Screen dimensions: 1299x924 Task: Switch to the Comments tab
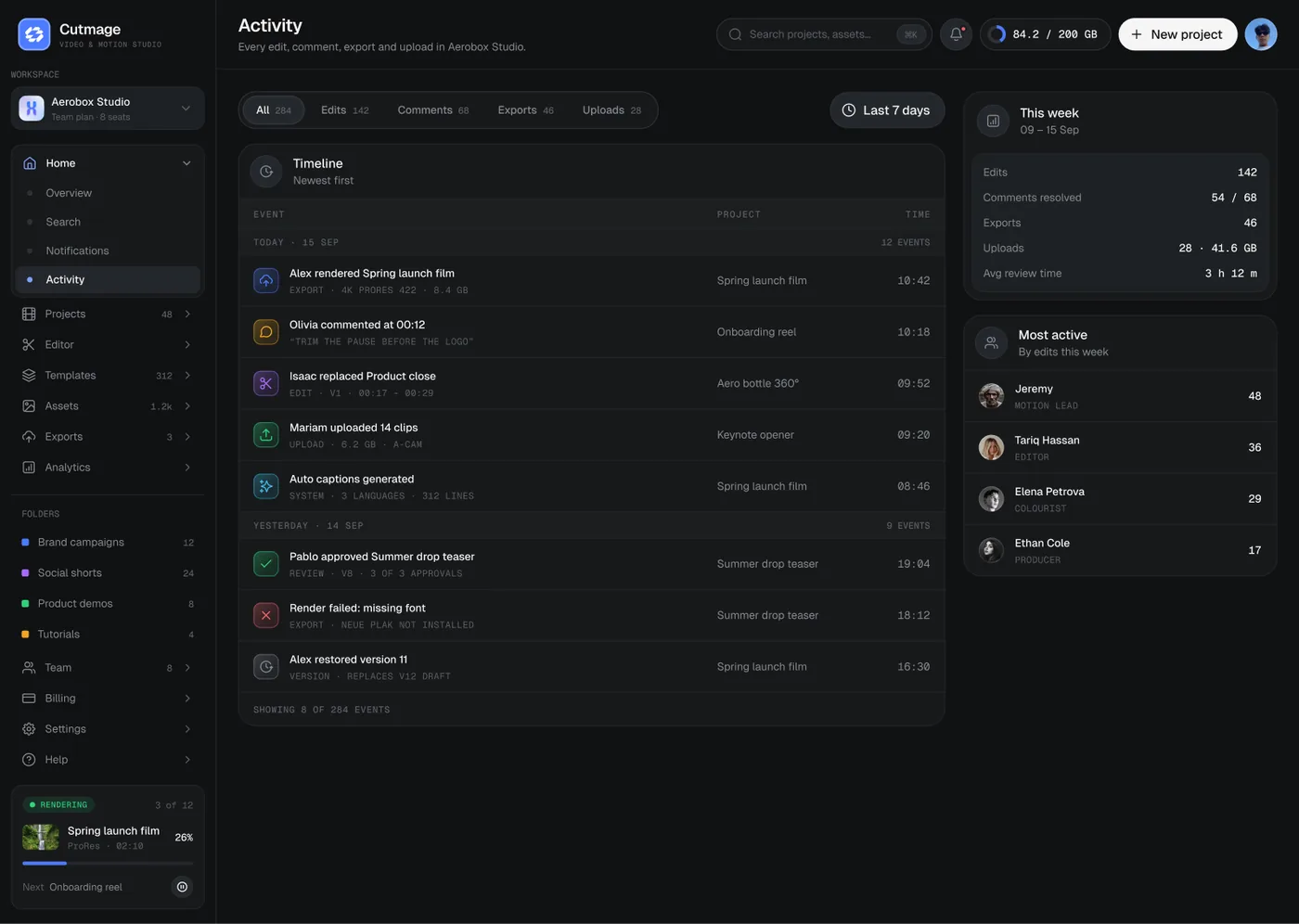coord(432,110)
